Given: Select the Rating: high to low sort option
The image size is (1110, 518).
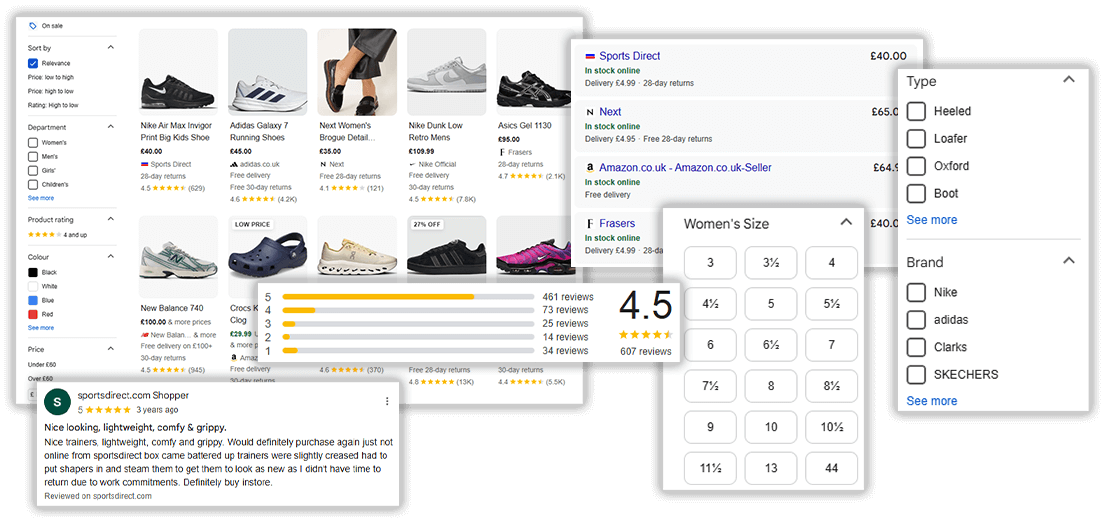Looking at the screenshot, I should [x=51, y=105].
